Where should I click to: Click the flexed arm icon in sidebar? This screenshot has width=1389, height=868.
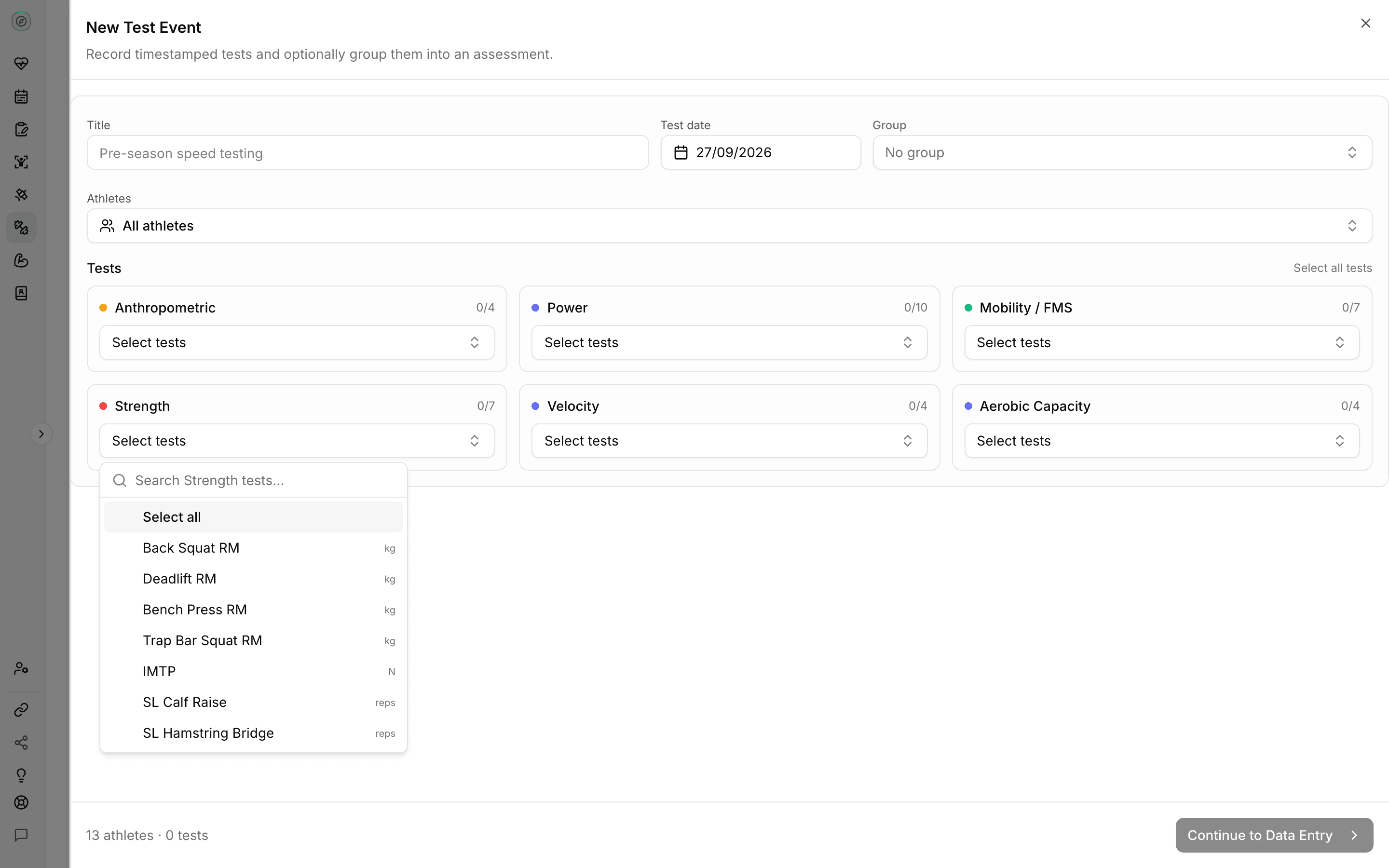(x=21, y=260)
